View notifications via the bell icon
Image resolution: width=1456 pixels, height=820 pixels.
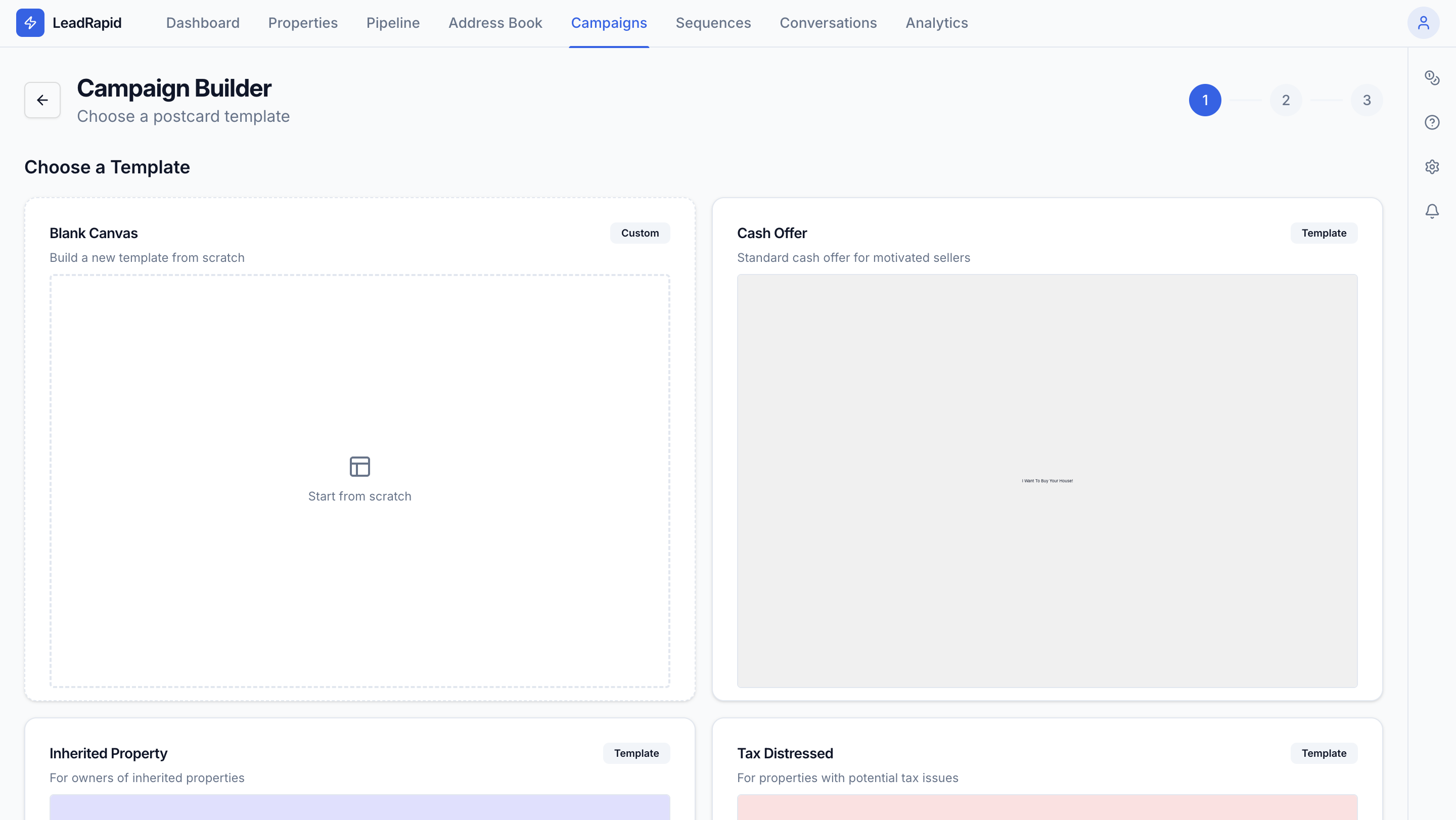tap(1432, 211)
